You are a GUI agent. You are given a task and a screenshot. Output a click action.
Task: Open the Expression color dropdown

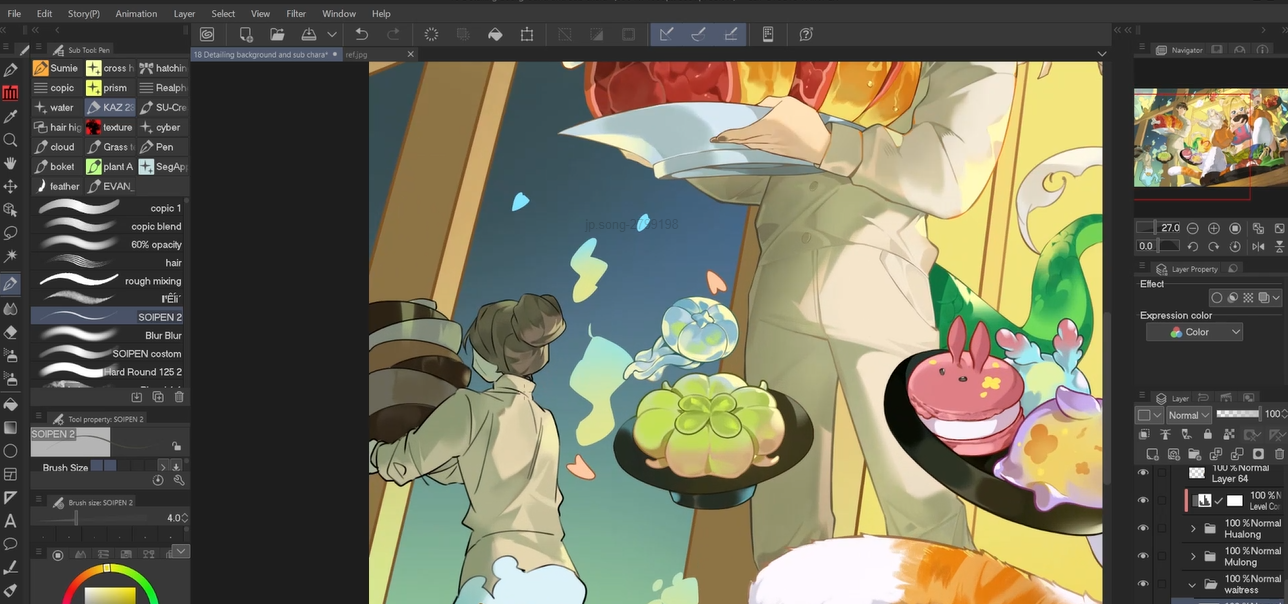[x=1195, y=332]
